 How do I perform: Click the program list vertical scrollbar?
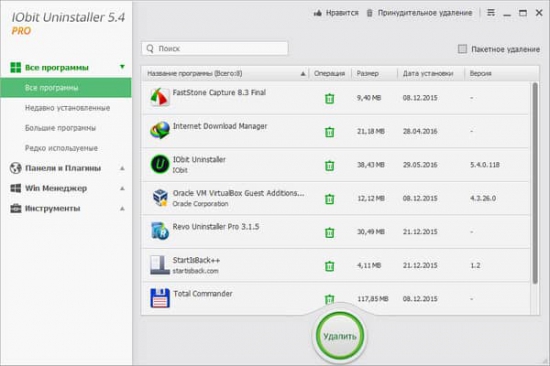pyautogui.click(x=535, y=183)
